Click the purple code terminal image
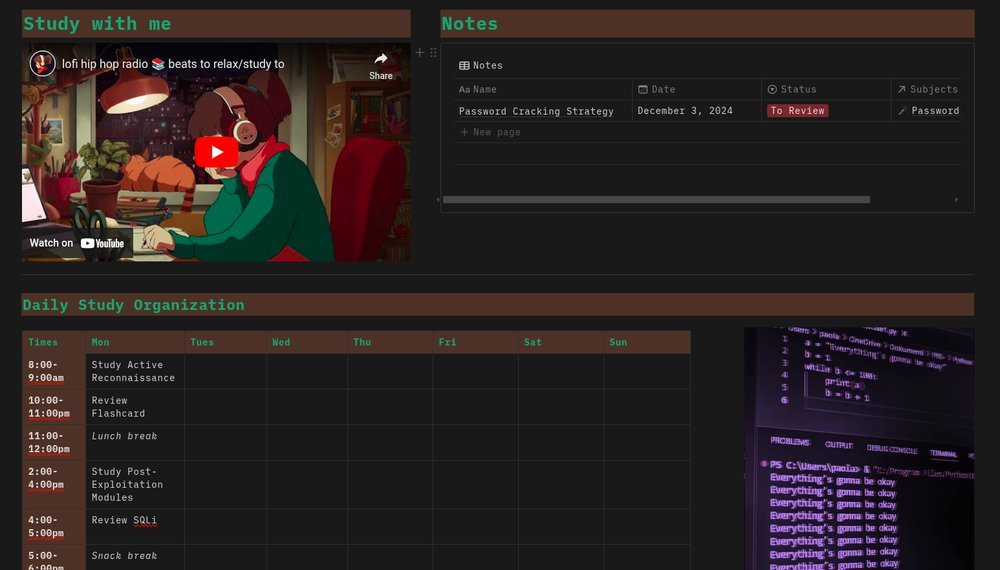 point(859,449)
